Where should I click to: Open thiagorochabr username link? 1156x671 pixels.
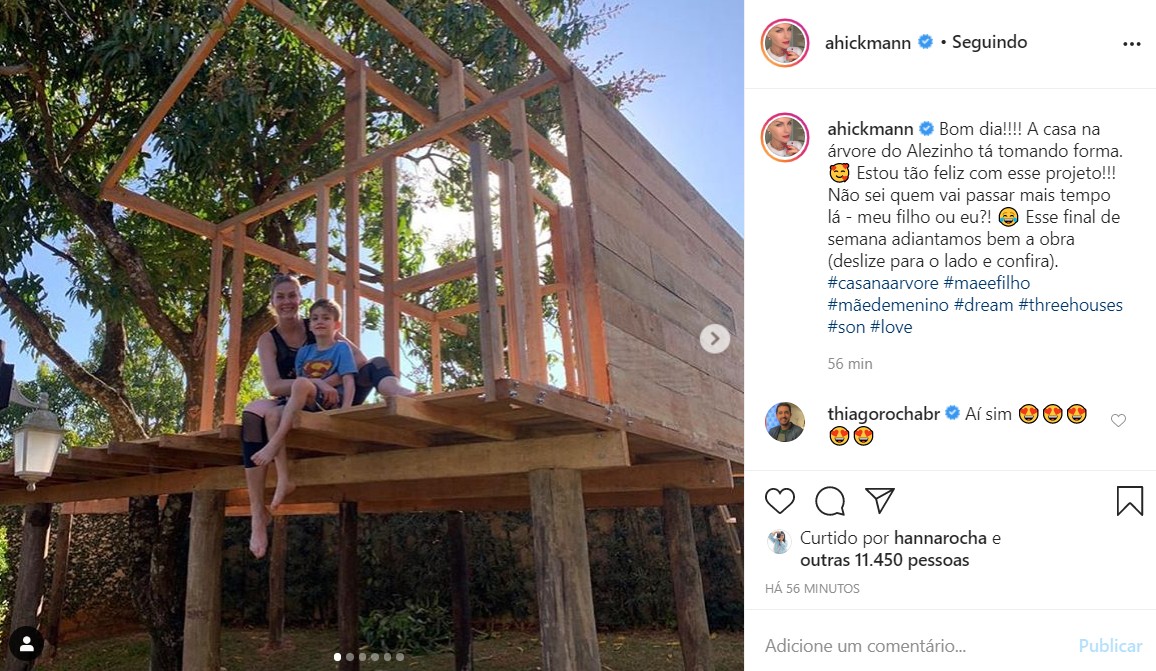[883, 414]
